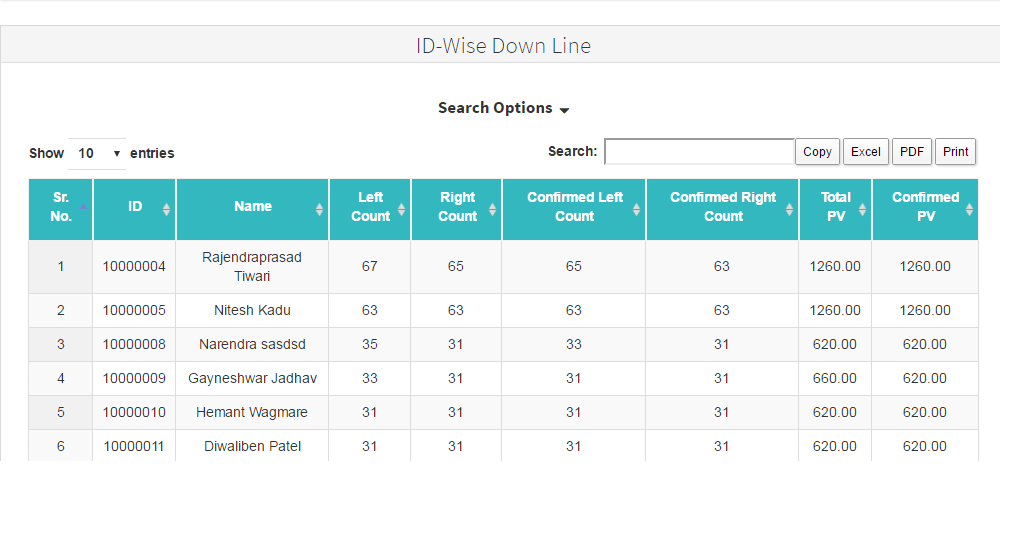1011x556 pixels.
Task: Sort table by Sr. No. column arrow
Action: (x=83, y=208)
